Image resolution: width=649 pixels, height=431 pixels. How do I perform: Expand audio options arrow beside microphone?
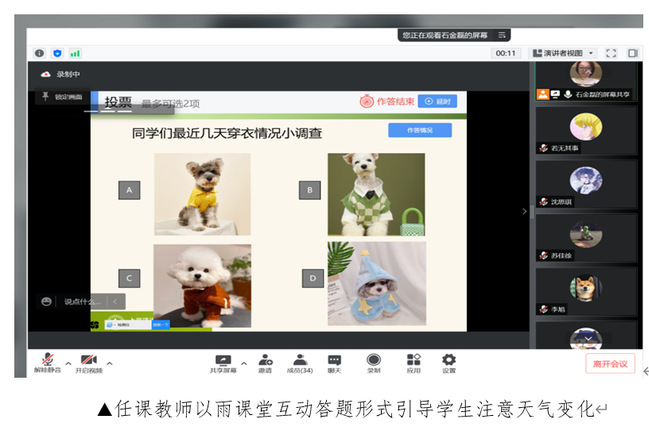[68, 362]
